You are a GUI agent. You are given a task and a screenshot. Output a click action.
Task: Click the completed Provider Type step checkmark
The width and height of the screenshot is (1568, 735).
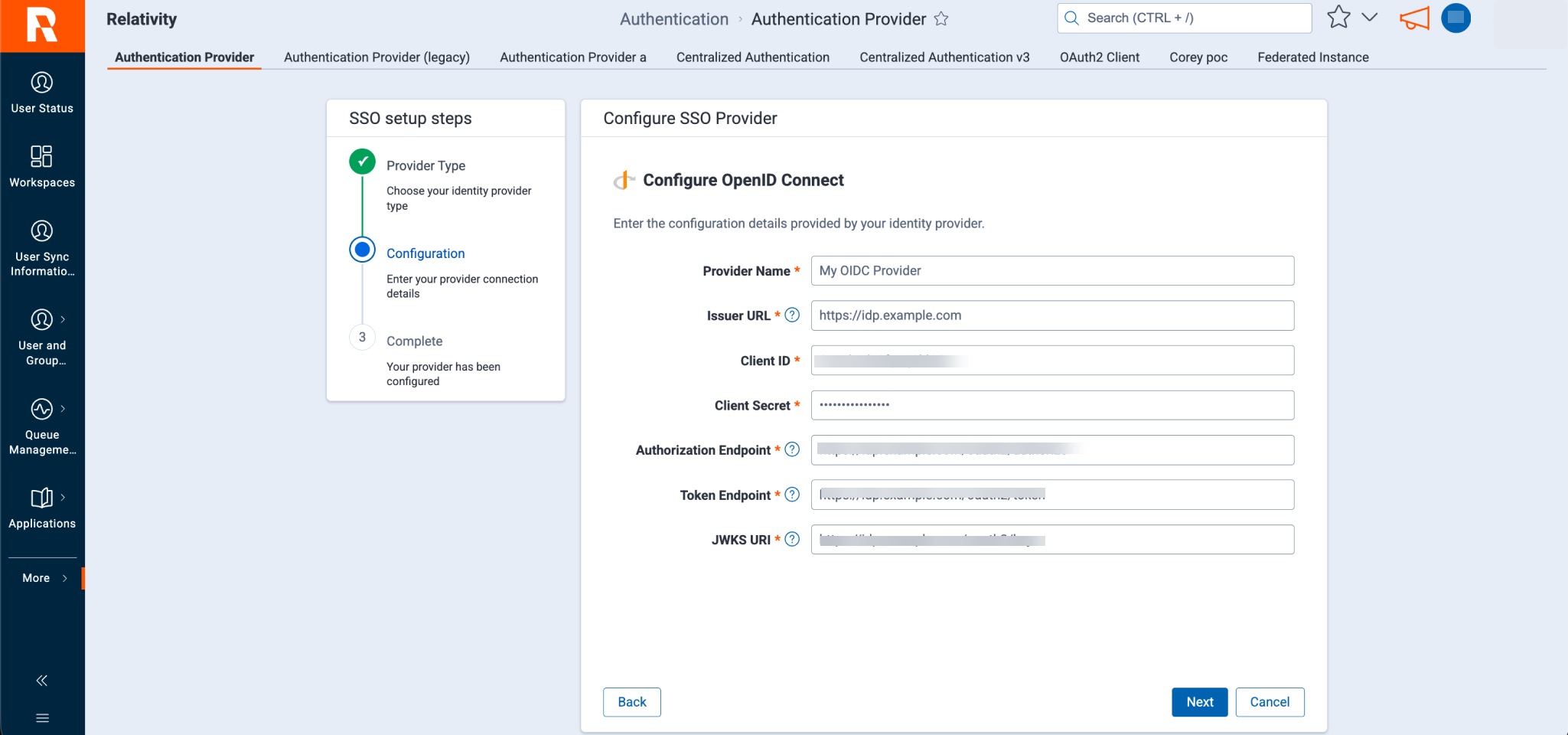[362, 162]
